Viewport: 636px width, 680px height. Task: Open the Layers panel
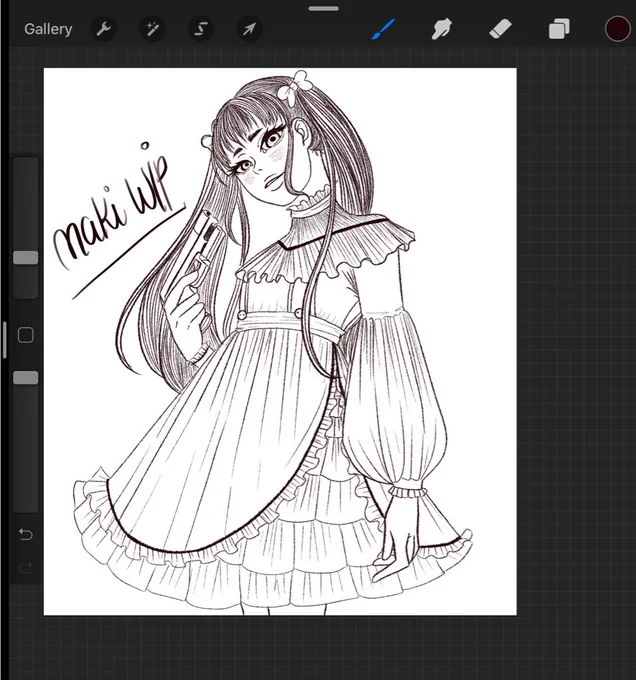[x=559, y=29]
